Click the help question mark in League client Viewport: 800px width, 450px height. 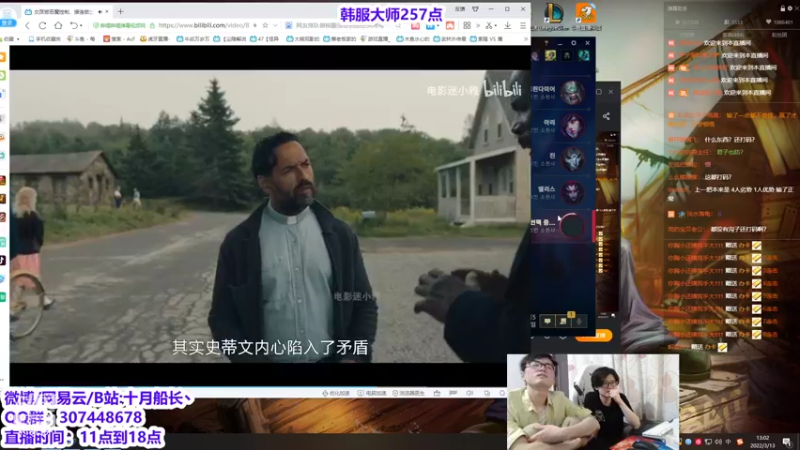pyautogui.click(x=546, y=43)
